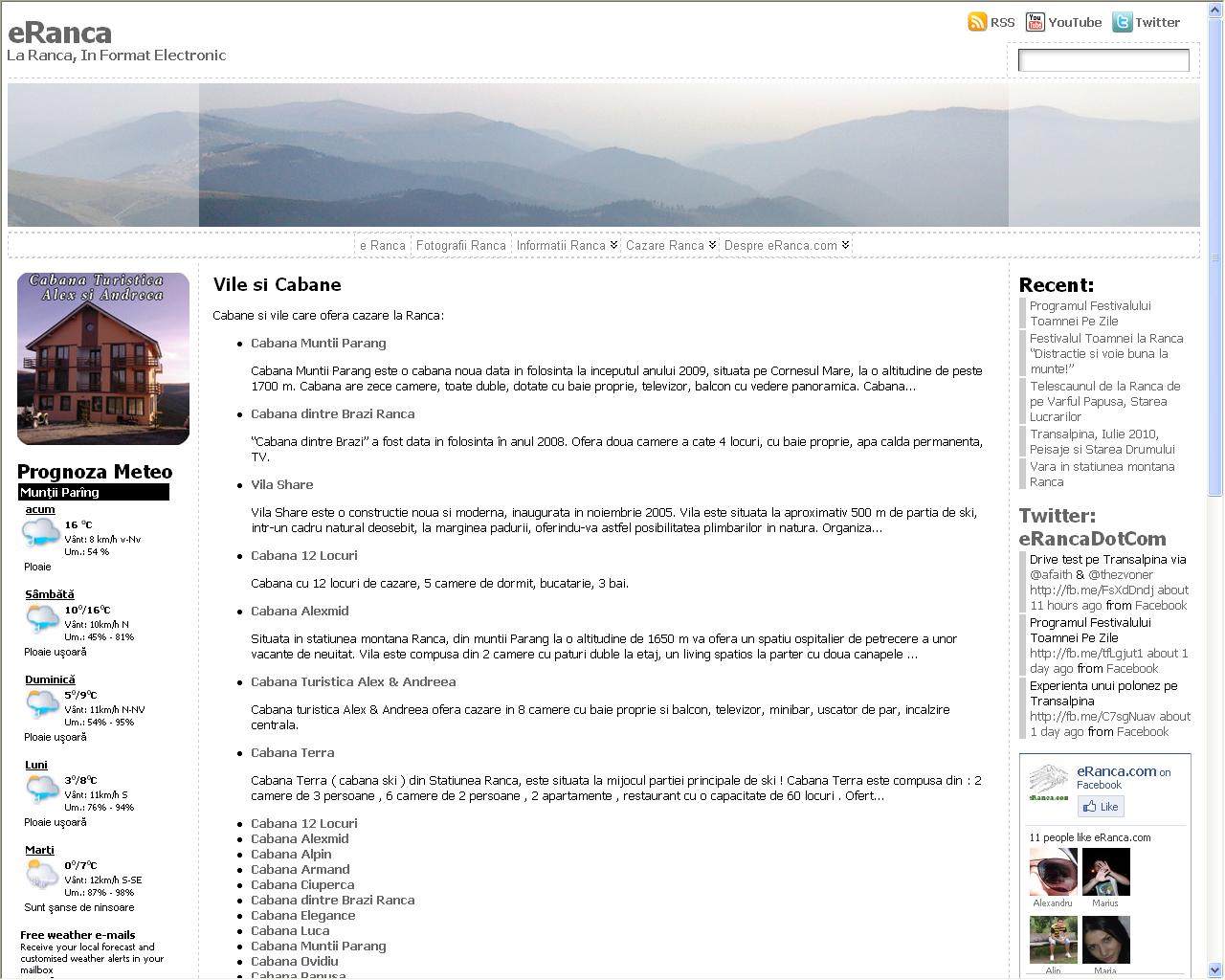Open eRanca.com on Facebook page link
The height and width of the screenshot is (980, 1225).
point(1116,770)
